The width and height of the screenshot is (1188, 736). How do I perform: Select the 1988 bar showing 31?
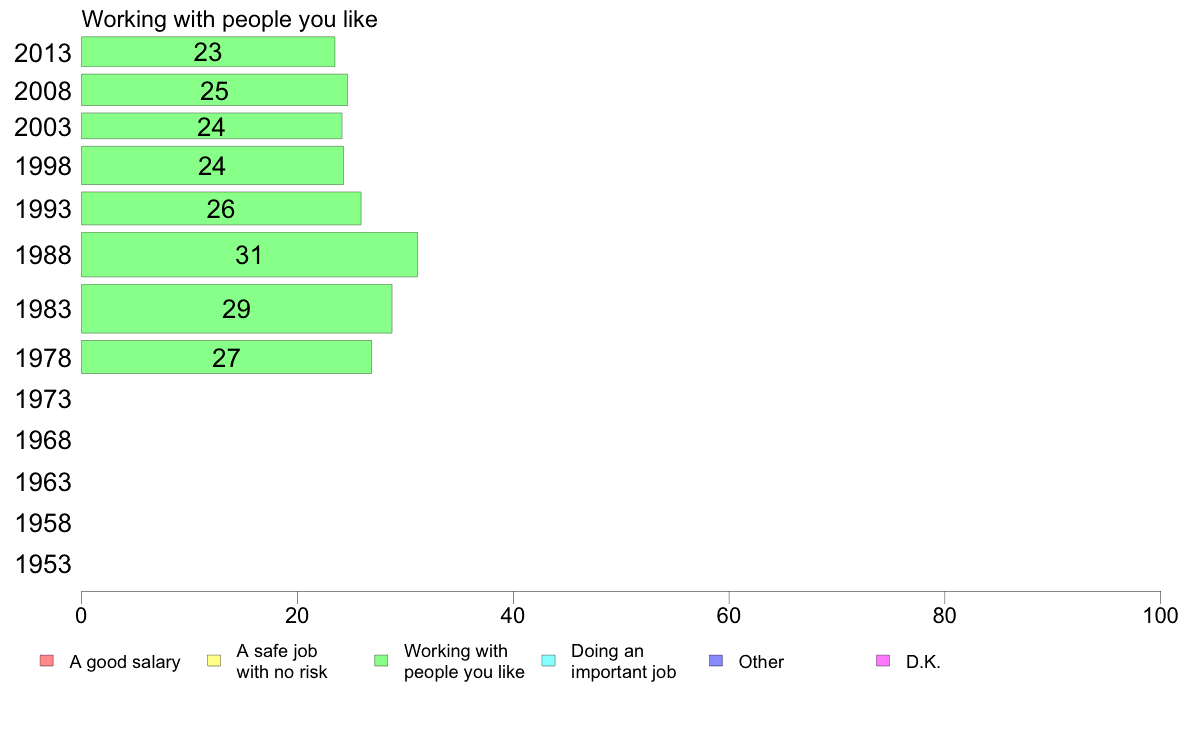(x=249, y=255)
